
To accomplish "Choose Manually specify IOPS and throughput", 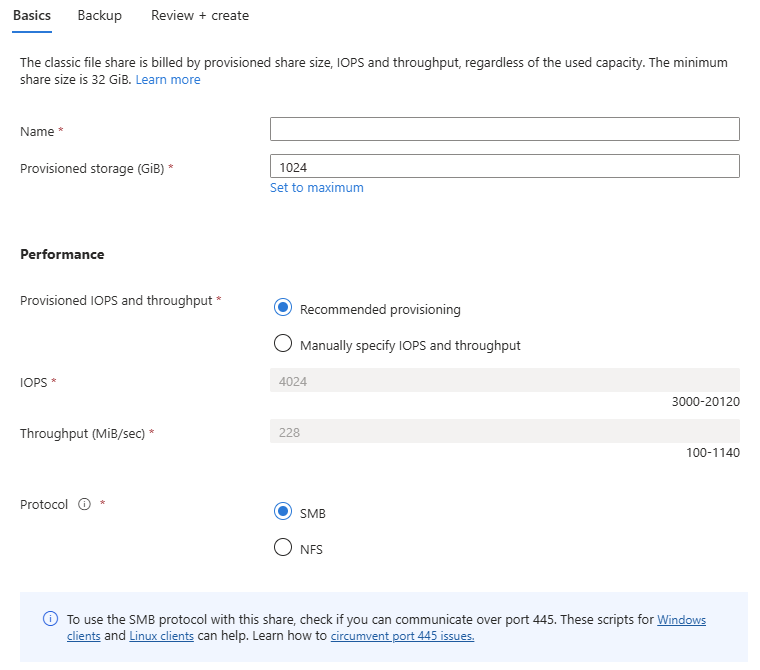I will coord(283,343).
